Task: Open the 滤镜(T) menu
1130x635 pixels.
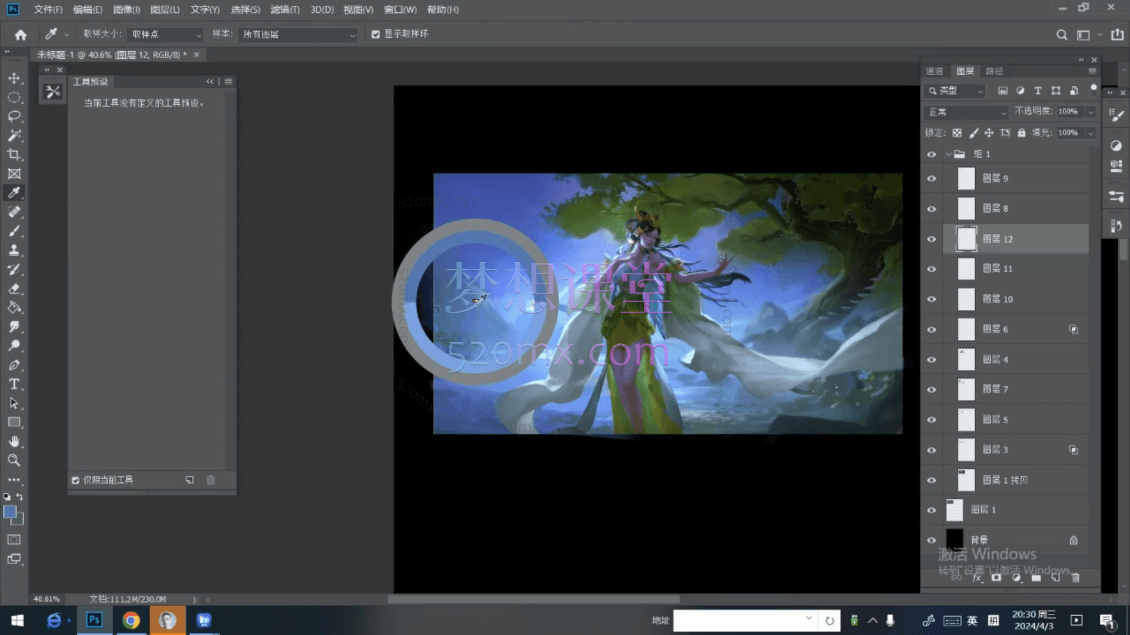Action: 285,9
